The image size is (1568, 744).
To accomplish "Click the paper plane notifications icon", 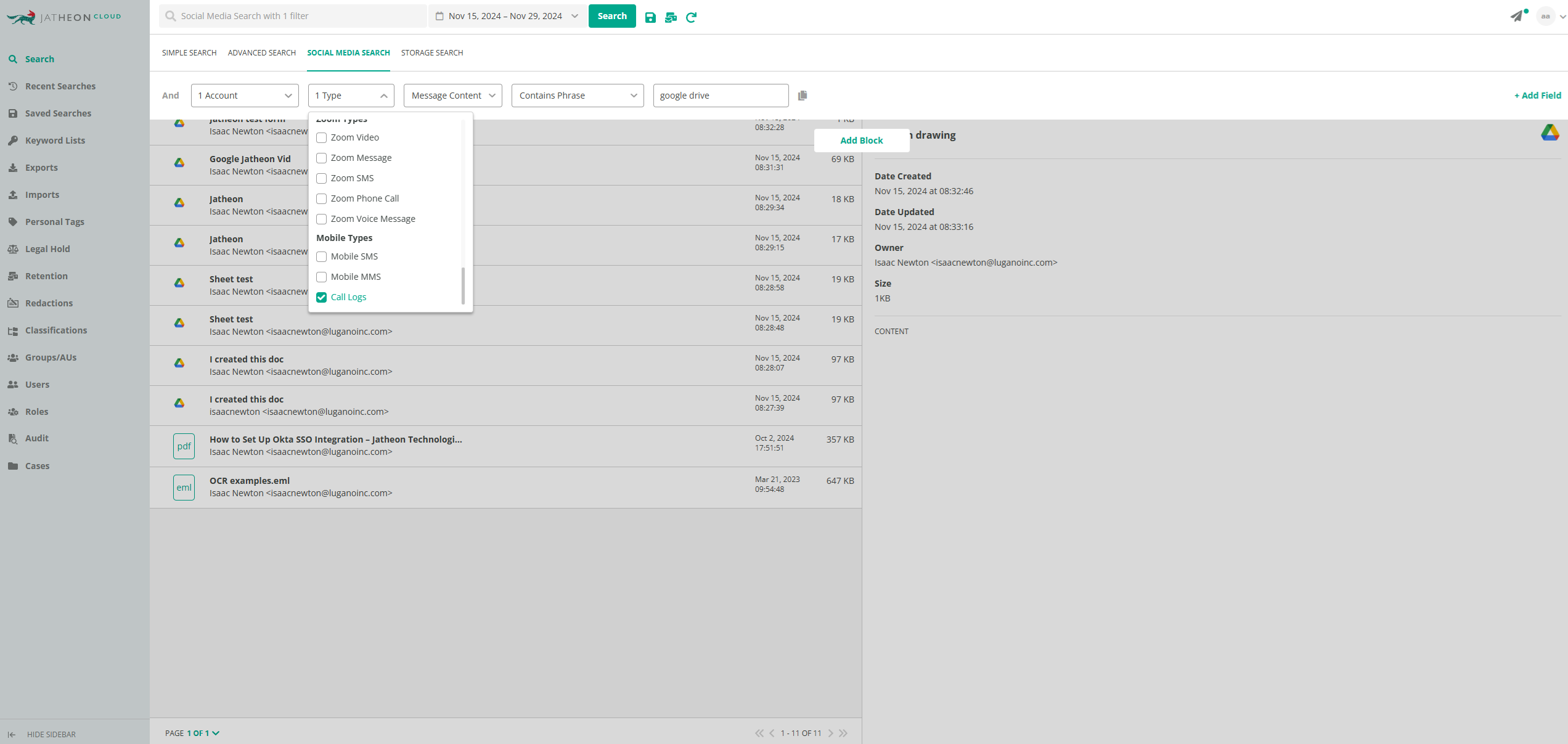I will [1517, 16].
